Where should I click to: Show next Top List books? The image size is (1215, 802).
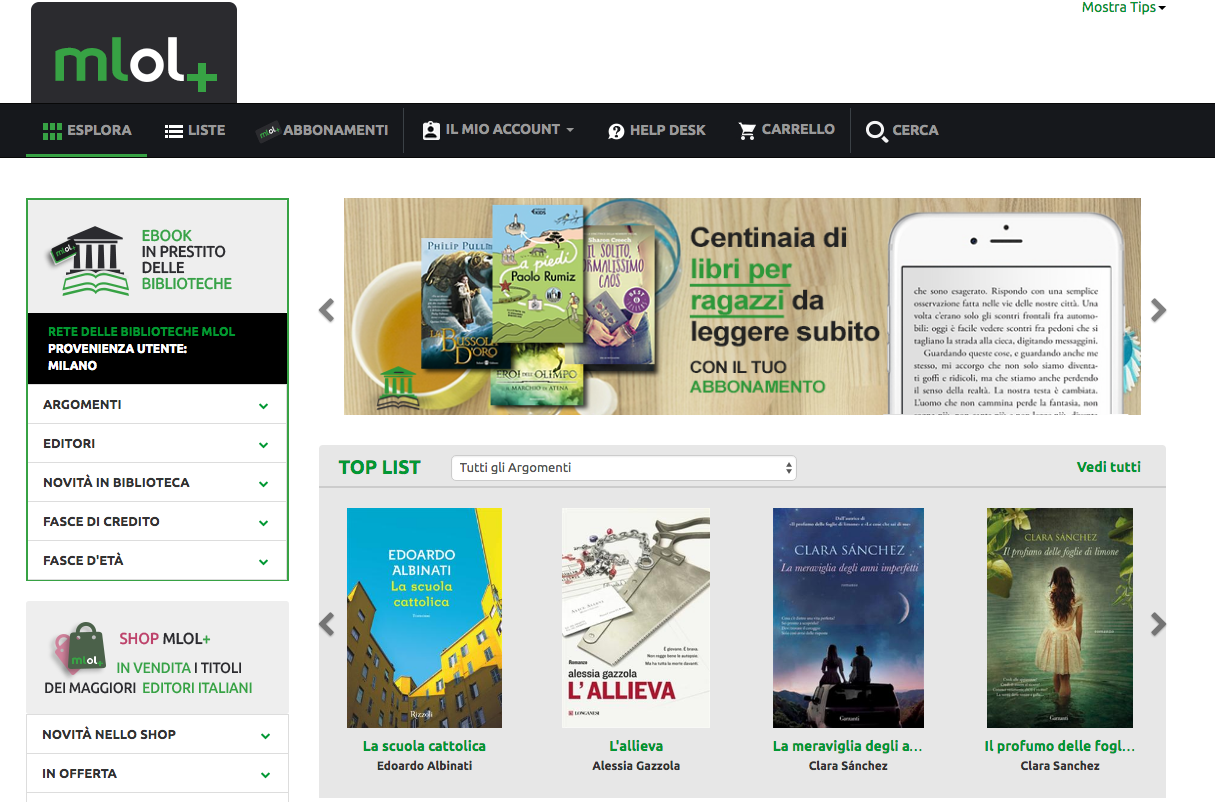(x=1158, y=624)
